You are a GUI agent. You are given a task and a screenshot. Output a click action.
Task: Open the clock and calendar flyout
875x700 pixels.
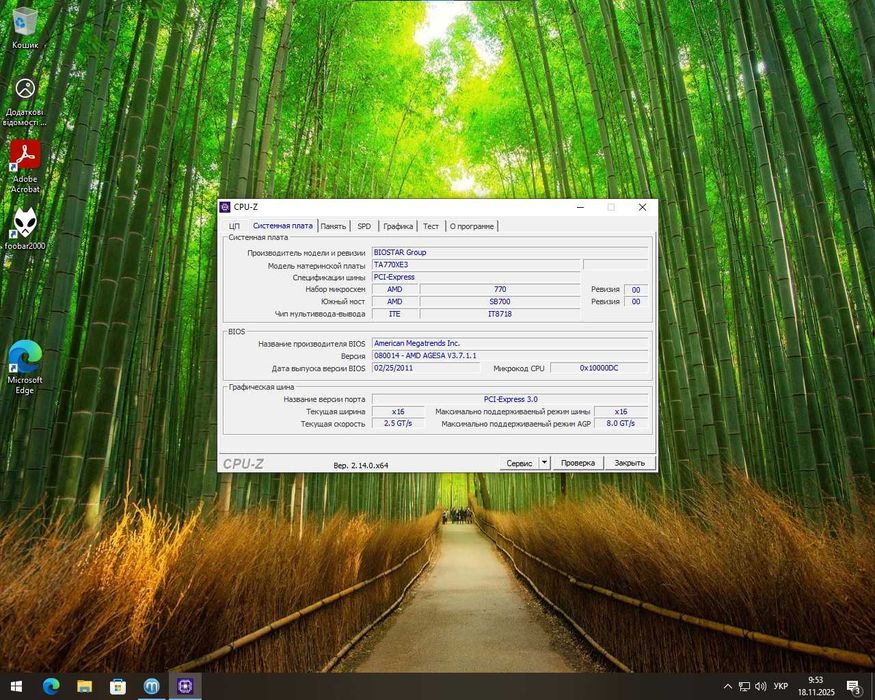(x=816, y=686)
